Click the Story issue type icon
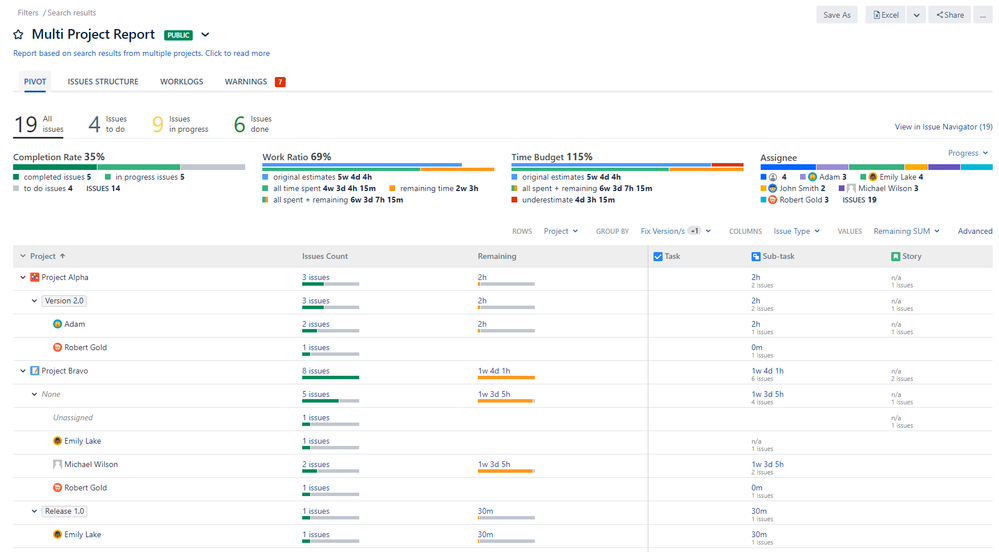Image resolution: width=999 pixels, height=552 pixels. (896, 257)
